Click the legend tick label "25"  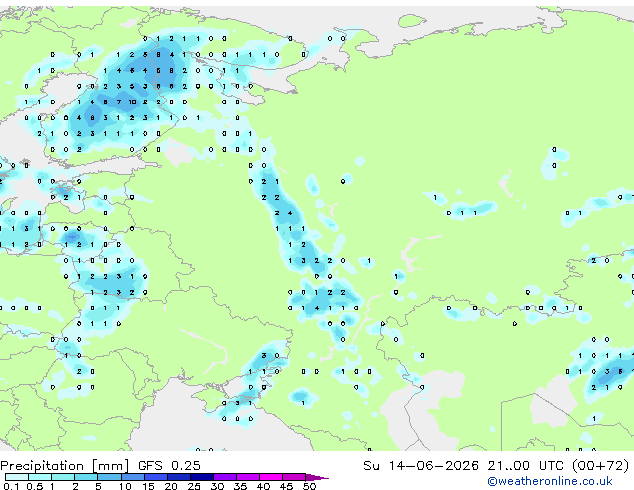click(194, 486)
